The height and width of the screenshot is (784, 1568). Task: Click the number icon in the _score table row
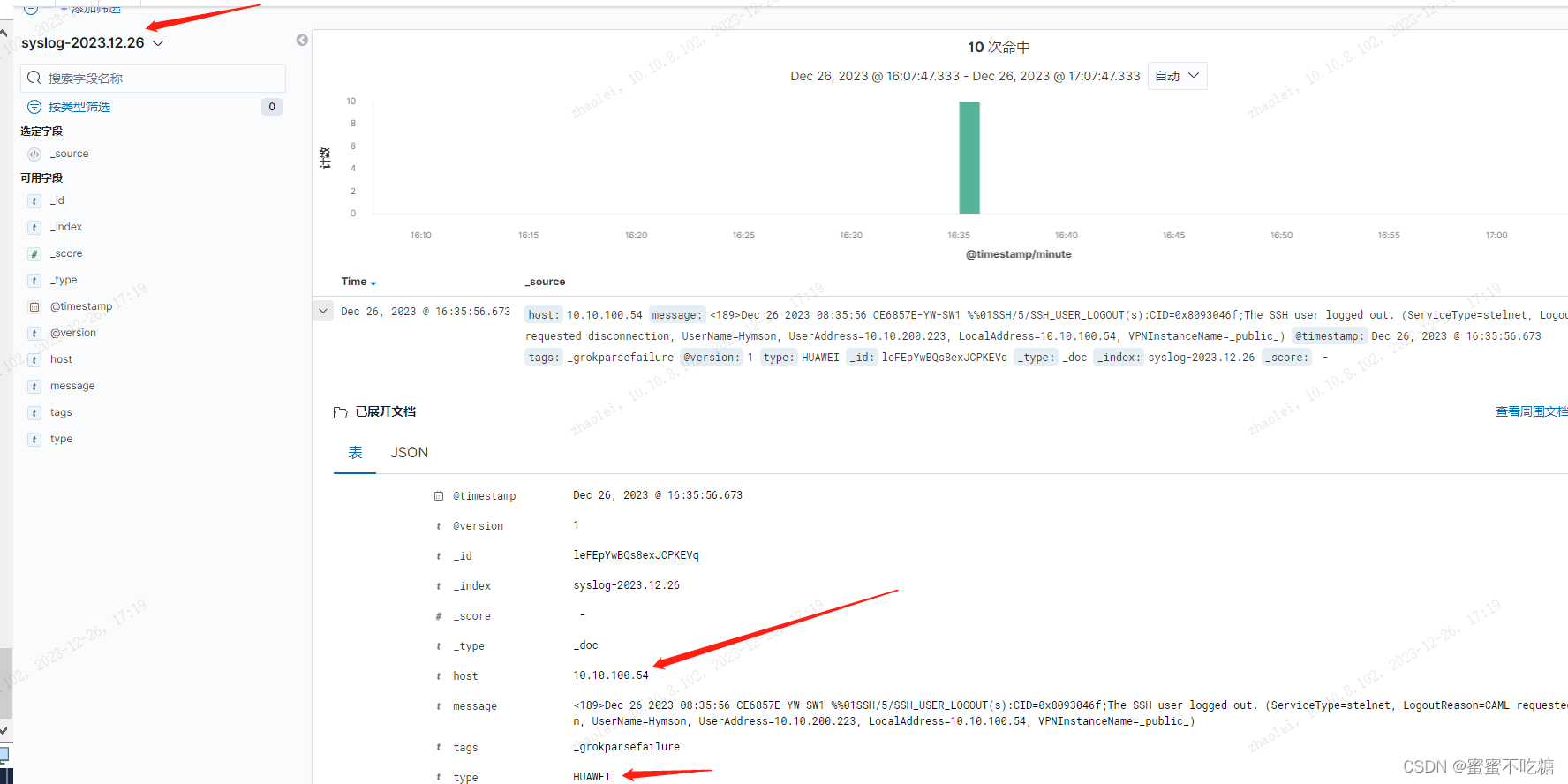click(x=439, y=616)
